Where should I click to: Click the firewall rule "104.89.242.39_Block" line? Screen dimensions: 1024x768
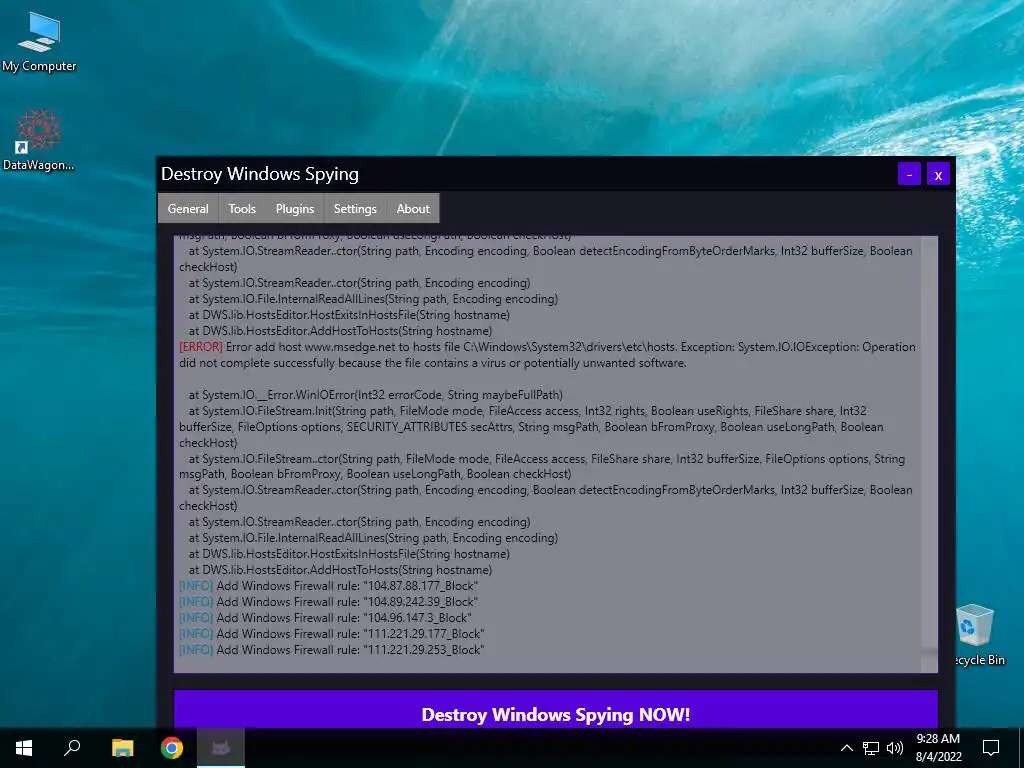click(x=328, y=601)
